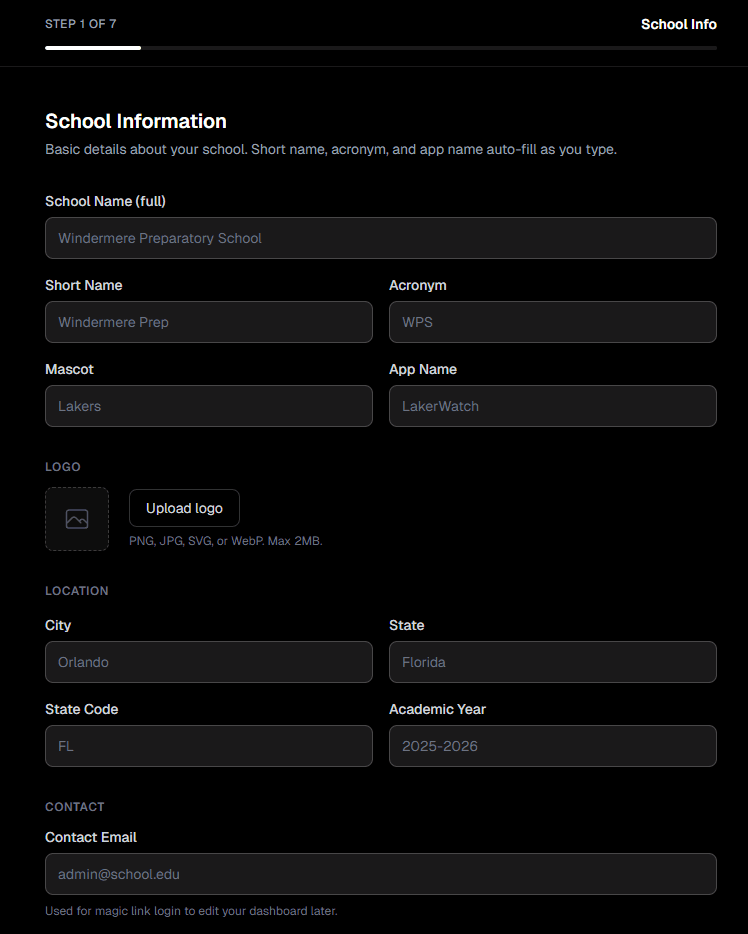This screenshot has height=934, width=748.
Task: Select the App Name field showing LakerWatch
Action: 552,406
